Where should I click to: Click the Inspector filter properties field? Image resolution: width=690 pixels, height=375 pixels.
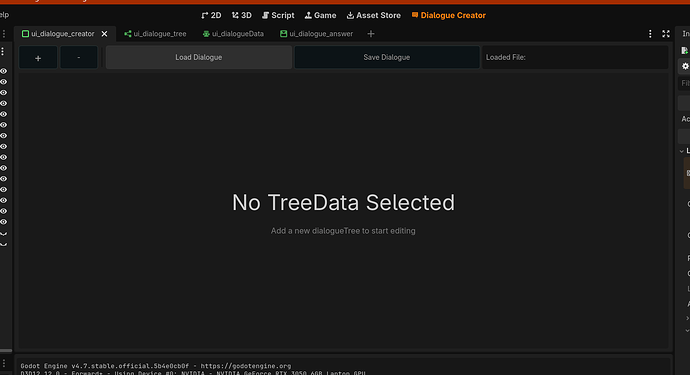[x=684, y=83]
